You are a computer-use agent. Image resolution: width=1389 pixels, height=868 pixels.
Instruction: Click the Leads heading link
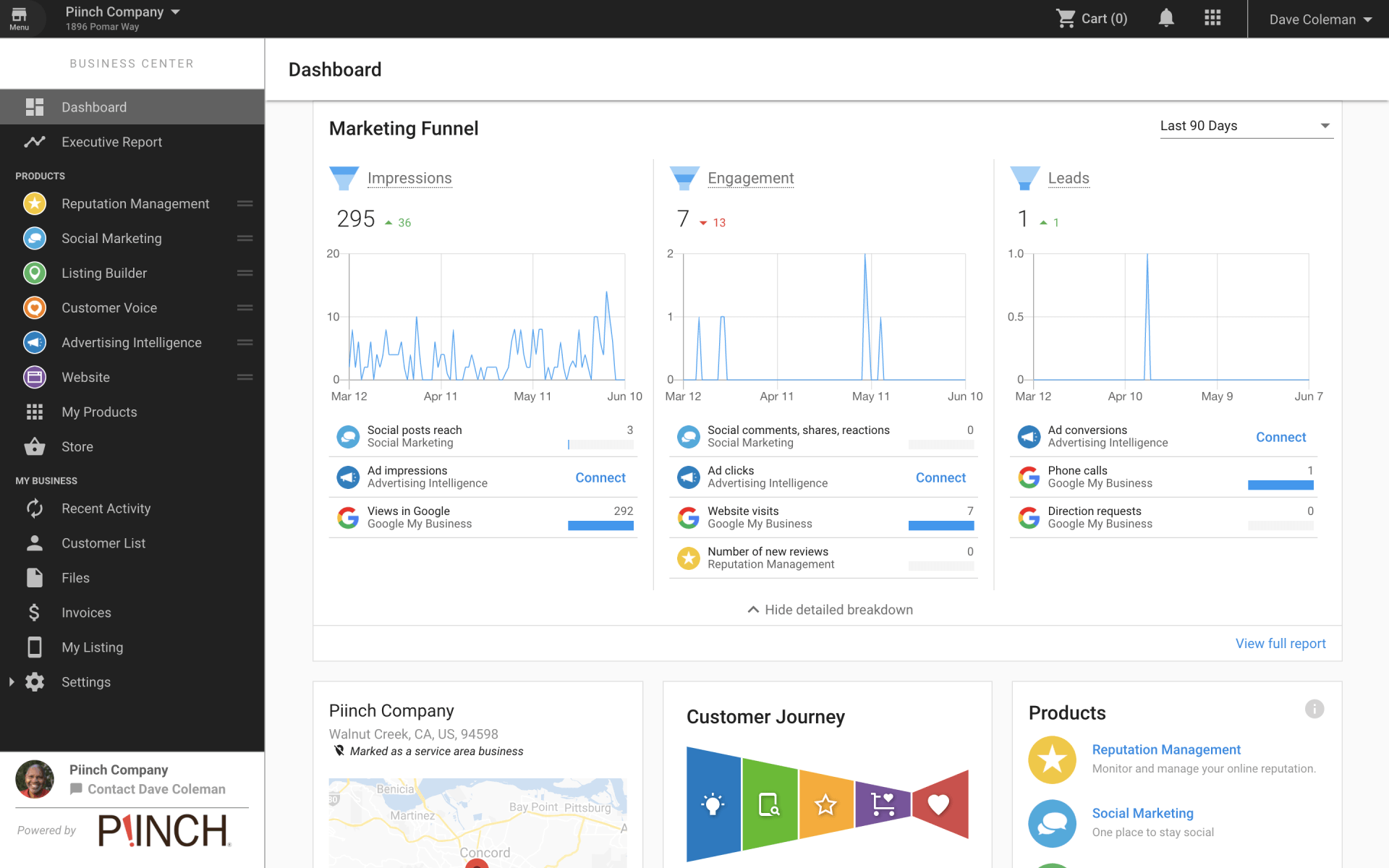pos(1069,178)
